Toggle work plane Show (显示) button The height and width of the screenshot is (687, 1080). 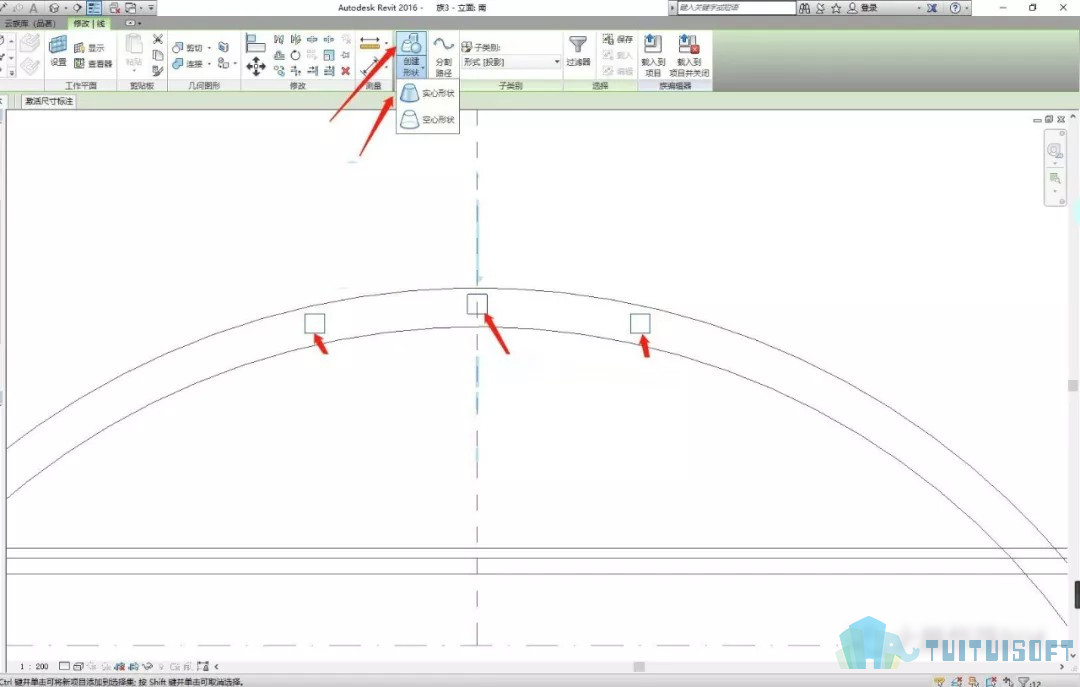point(90,48)
